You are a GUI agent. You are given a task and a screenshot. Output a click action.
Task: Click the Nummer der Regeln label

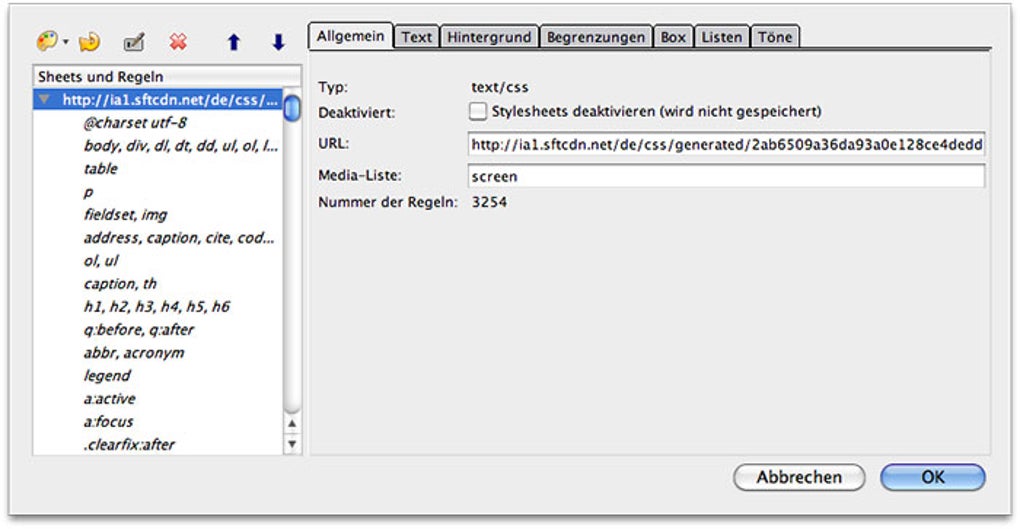tap(388, 202)
